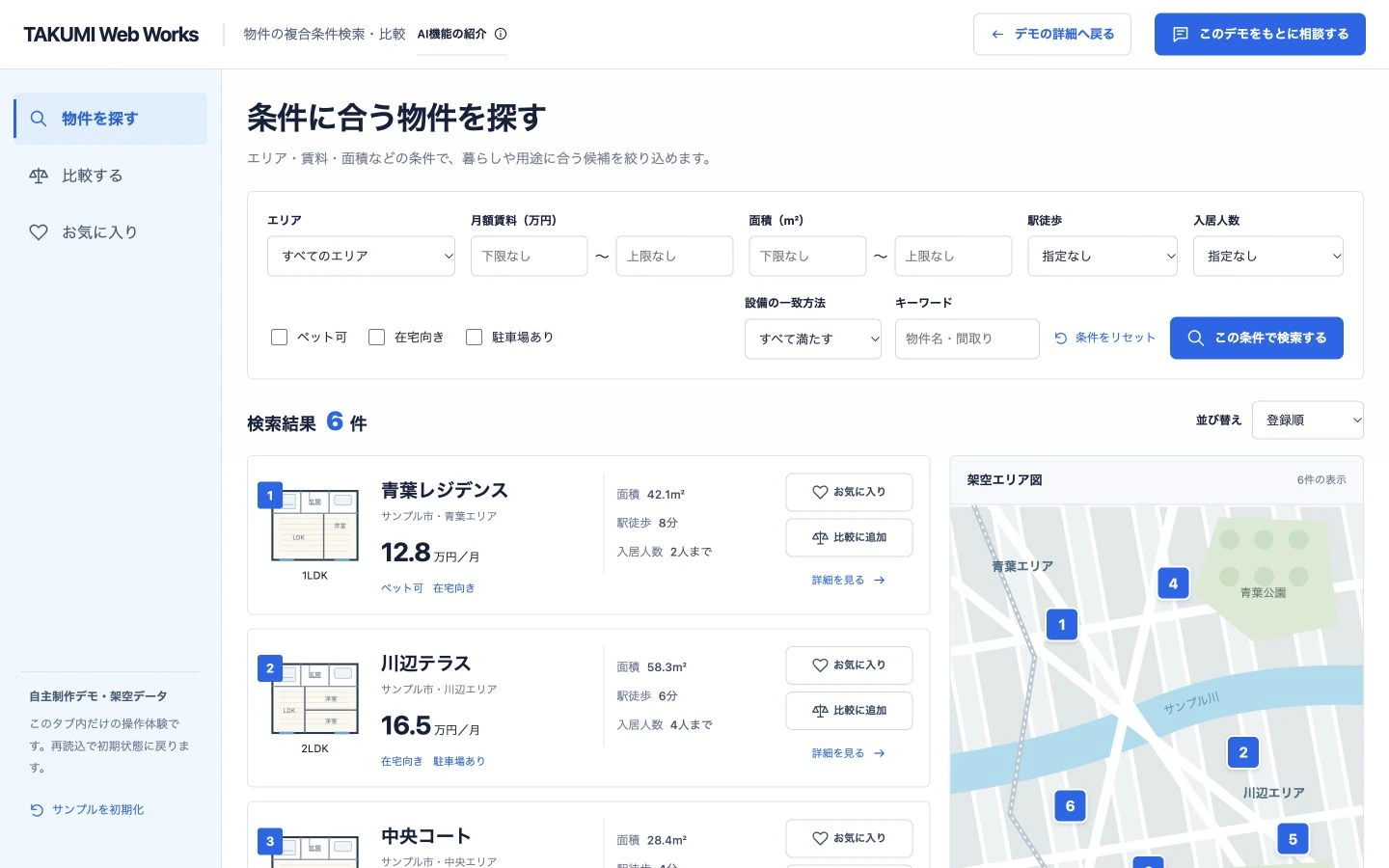The height and width of the screenshot is (868, 1389).
Task: Check the 在宅向き checkbox
Action: click(x=377, y=338)
